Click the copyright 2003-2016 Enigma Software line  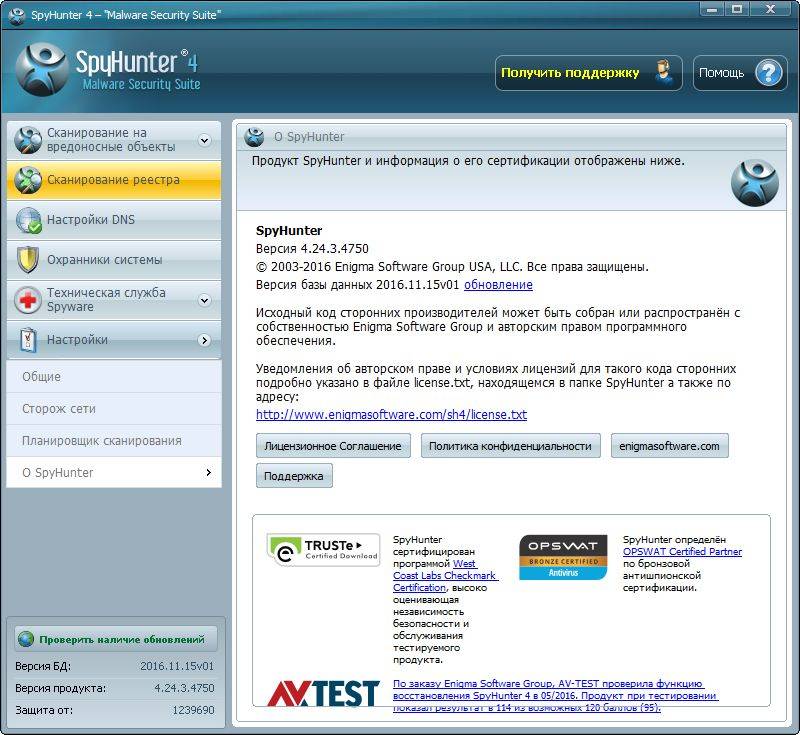pyautogui.click(x=452, y=266)
